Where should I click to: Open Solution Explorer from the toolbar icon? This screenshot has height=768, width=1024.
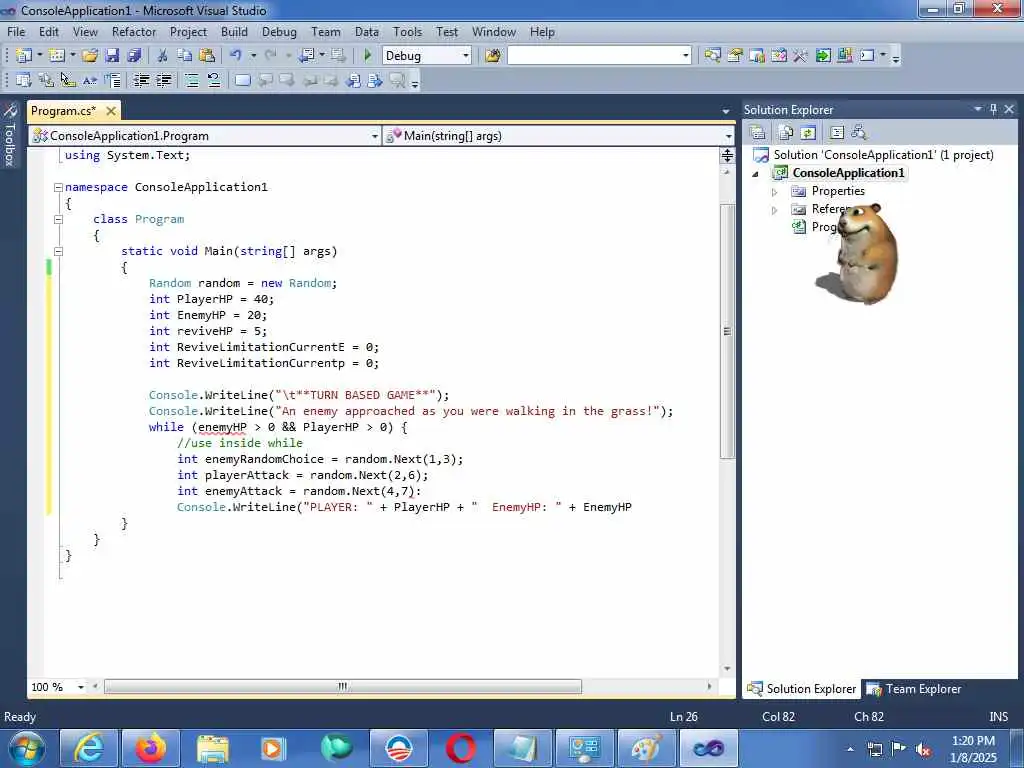712,56
